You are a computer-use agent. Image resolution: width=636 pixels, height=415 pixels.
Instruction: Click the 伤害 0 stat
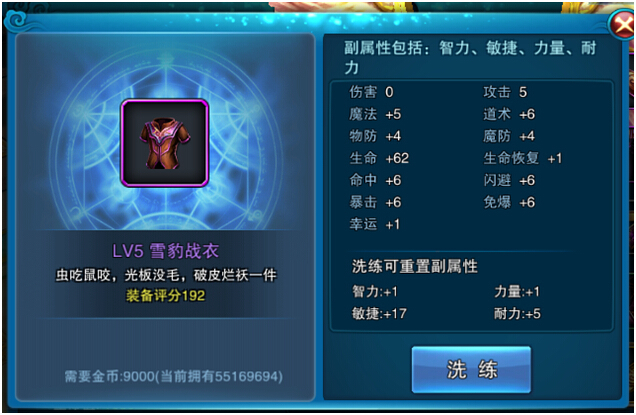371,92
